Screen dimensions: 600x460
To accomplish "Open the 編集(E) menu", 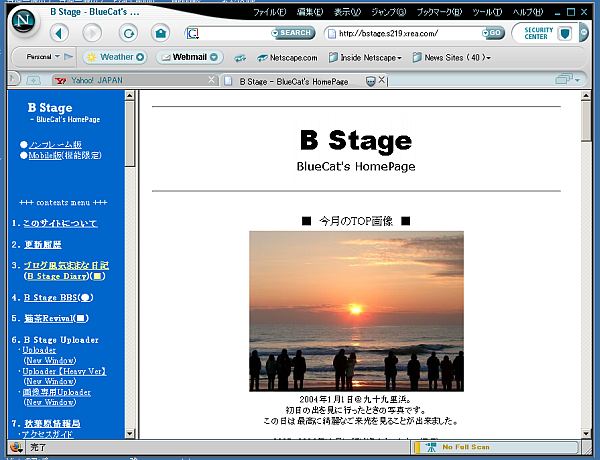I will pos(310,12).
